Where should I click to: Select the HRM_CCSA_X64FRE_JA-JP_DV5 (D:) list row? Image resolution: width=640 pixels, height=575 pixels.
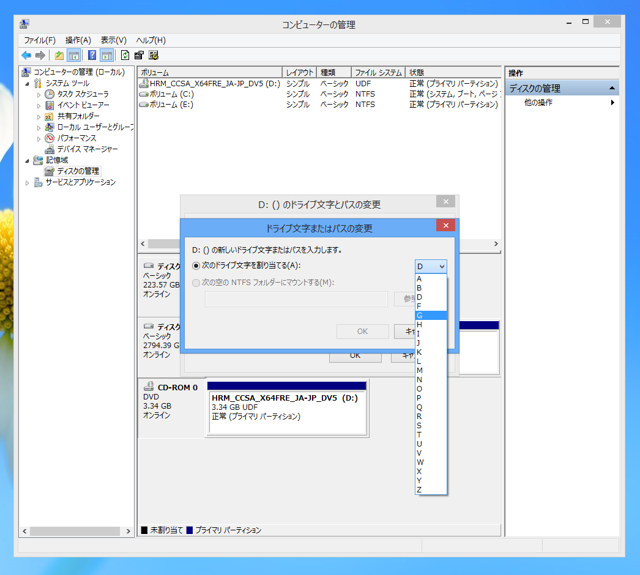tap(319, 83)
